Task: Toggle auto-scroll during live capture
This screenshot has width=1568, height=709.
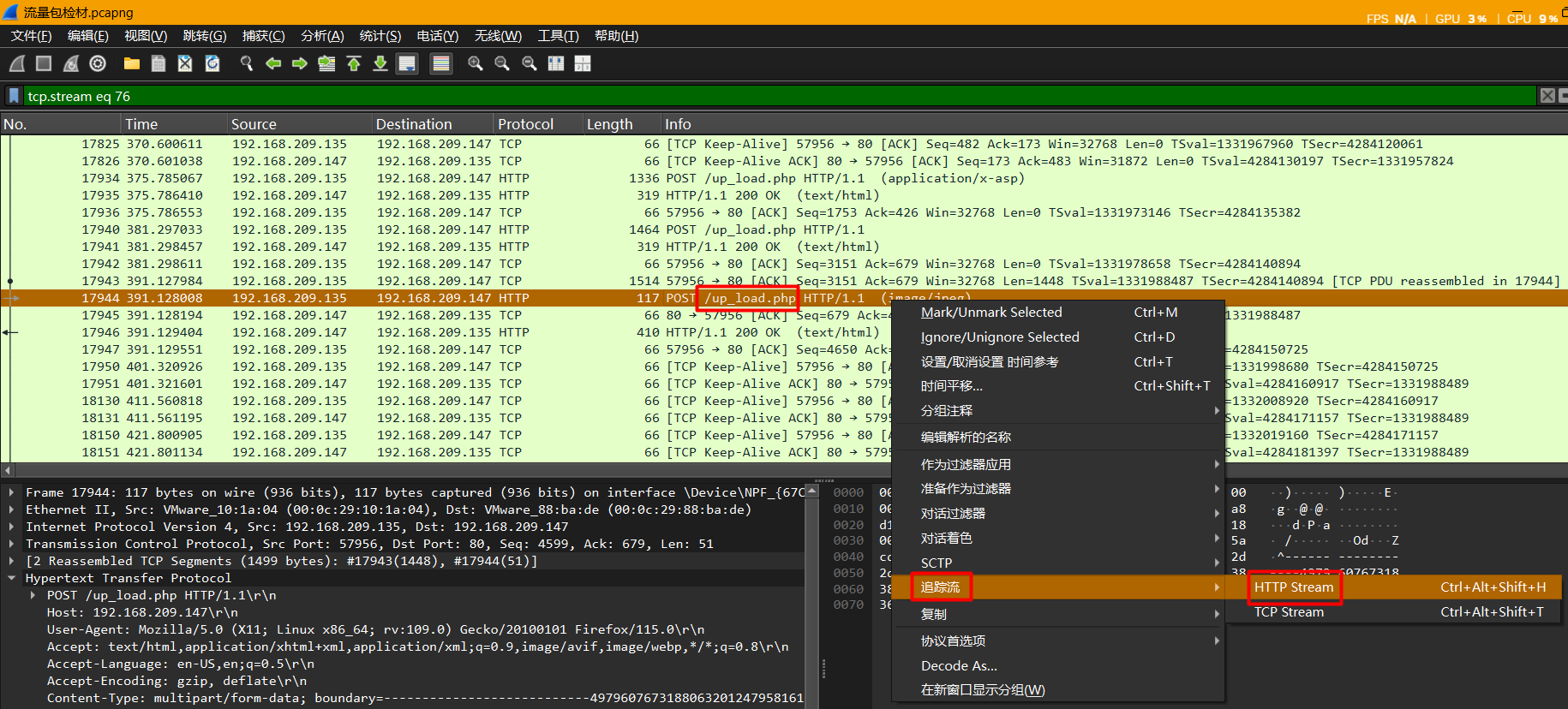Action: [x=408, y=63]
